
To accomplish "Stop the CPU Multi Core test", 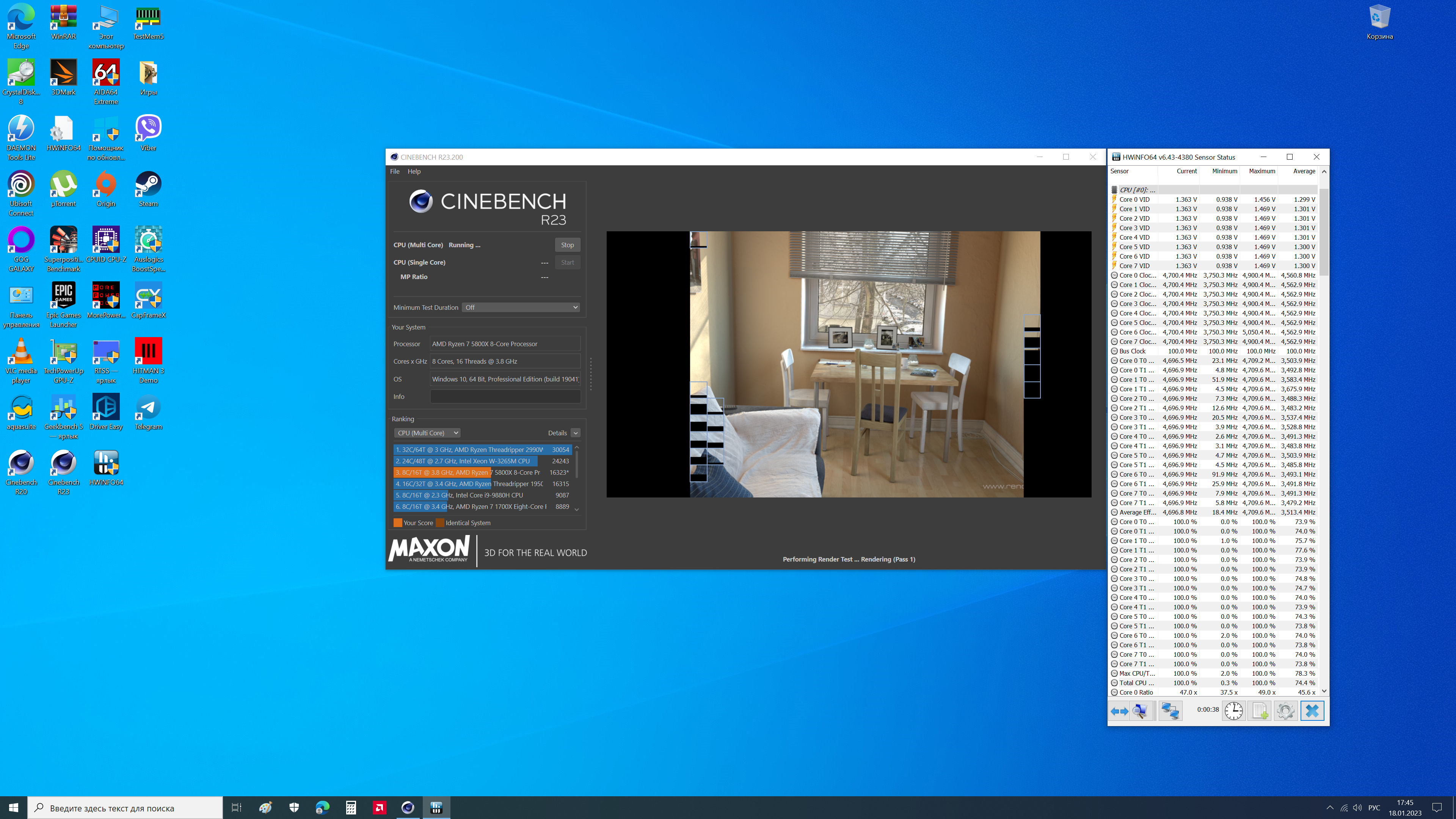I will [567, 245].
